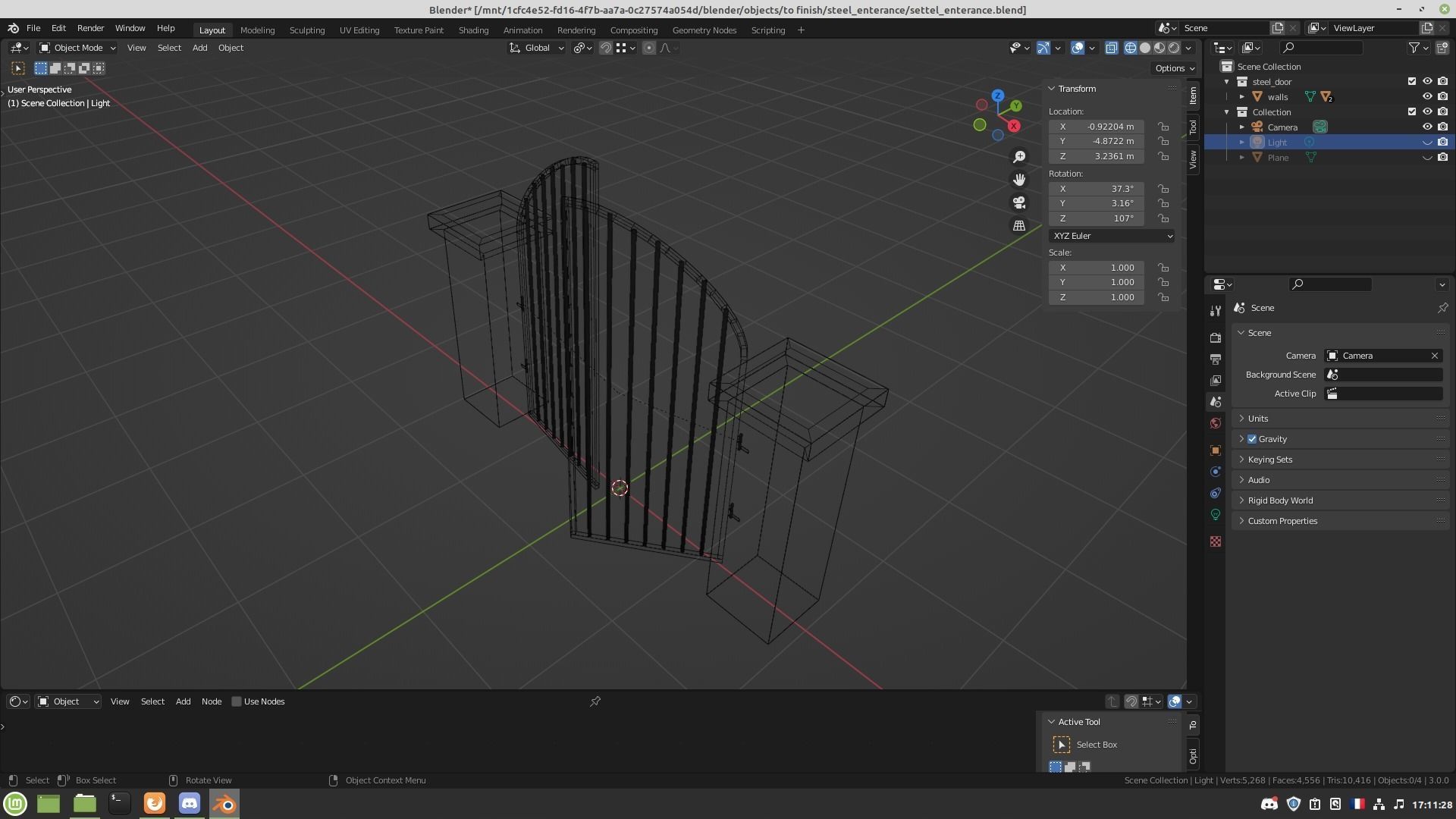Click the Move view hand icon
This screenshot has width=1456, height=819.
(x=1019, y=180)
